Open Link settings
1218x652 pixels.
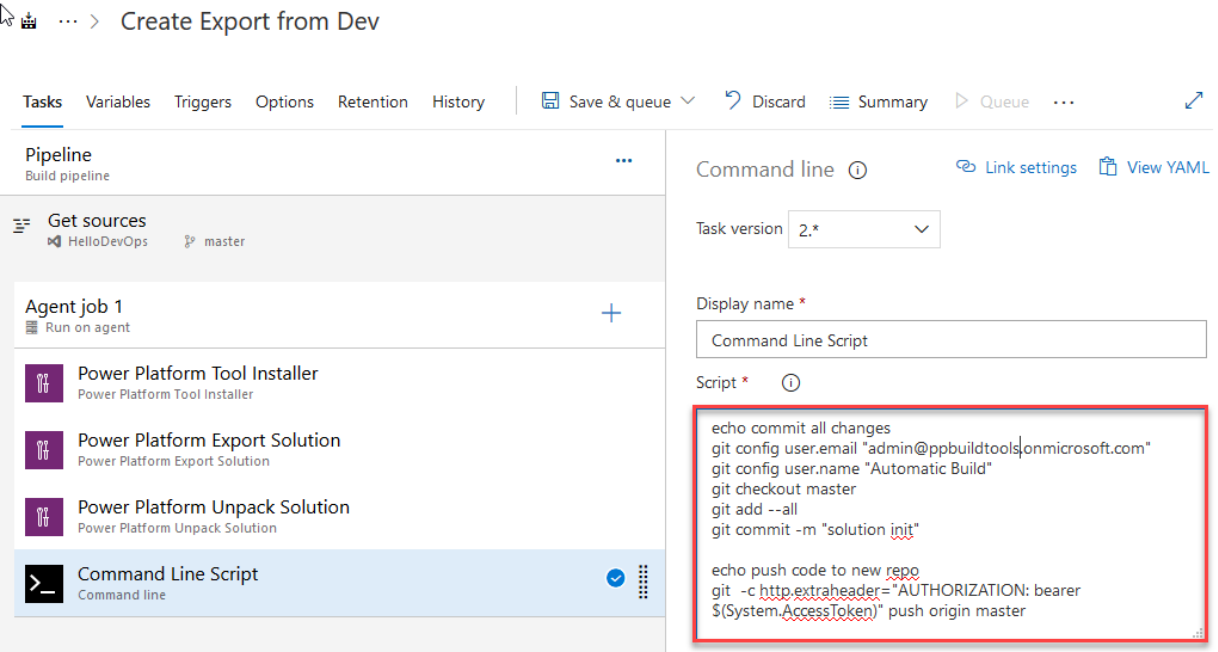point(1017,168)
